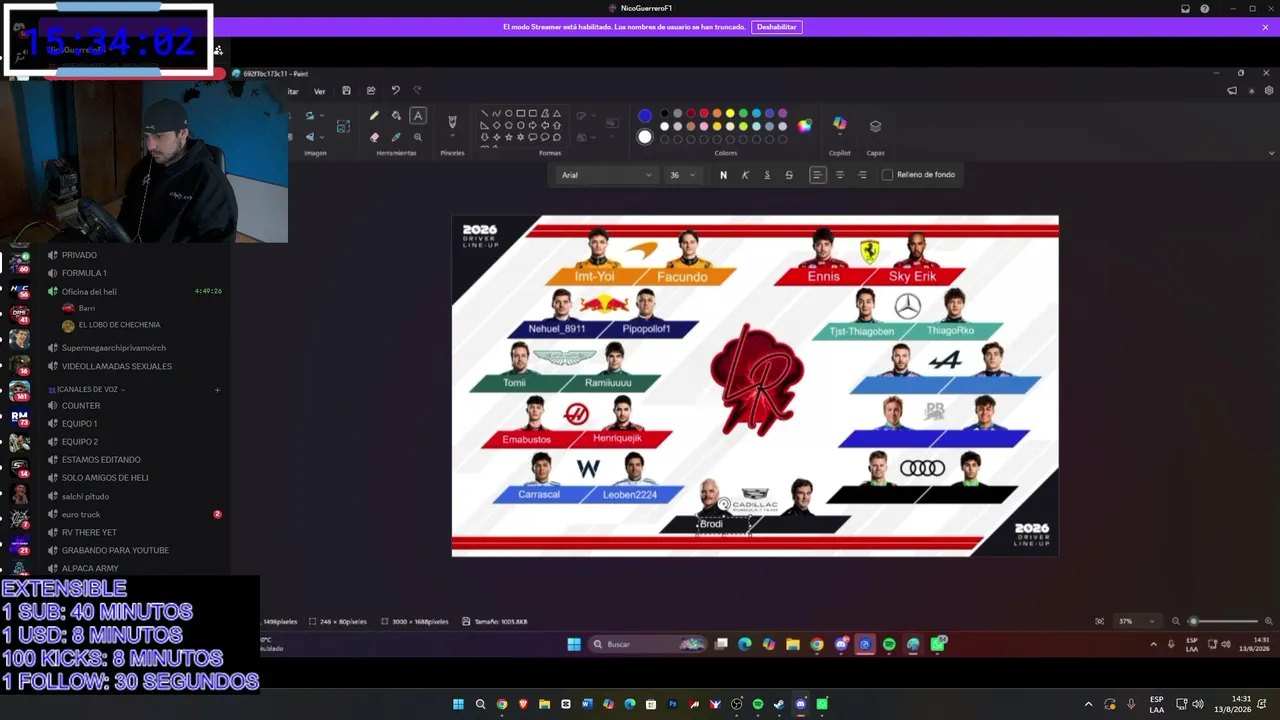Select the red color swatch
This screenshot has width=1280, height=720.
[704, 113]
